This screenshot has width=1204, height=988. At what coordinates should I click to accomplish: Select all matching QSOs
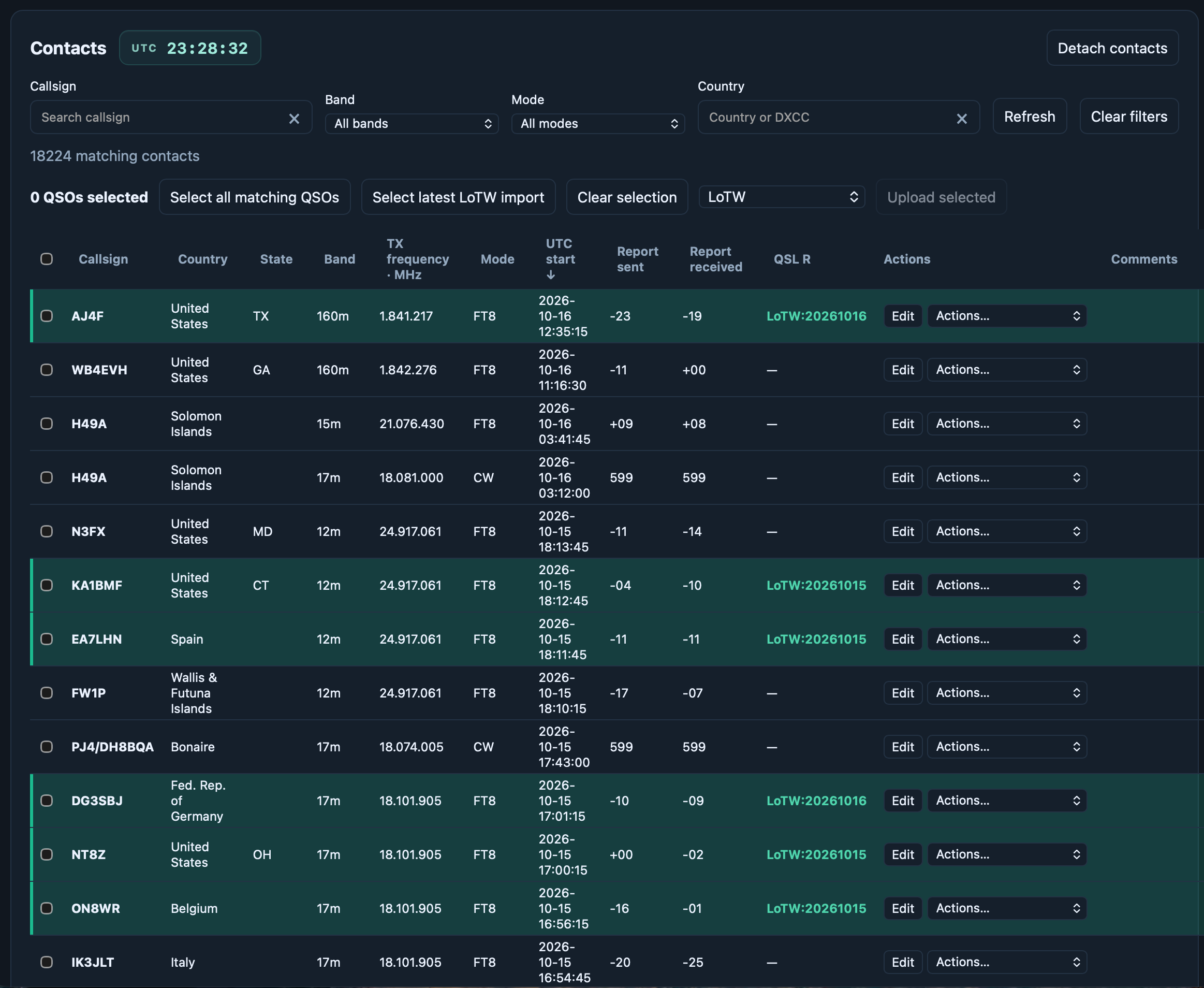pos(254,197)
